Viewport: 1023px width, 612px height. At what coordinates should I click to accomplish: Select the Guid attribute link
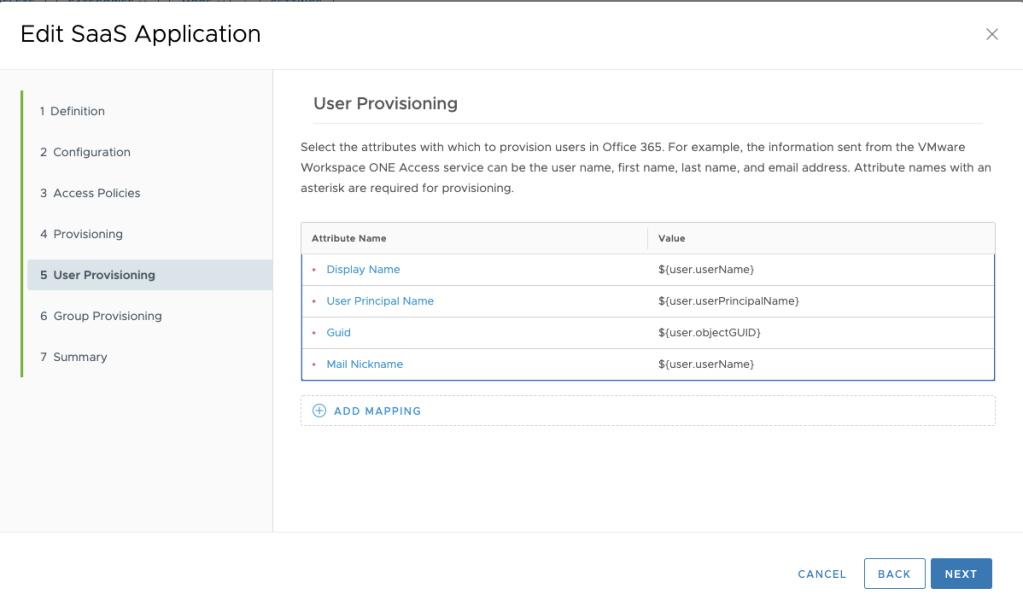point(338,333)
